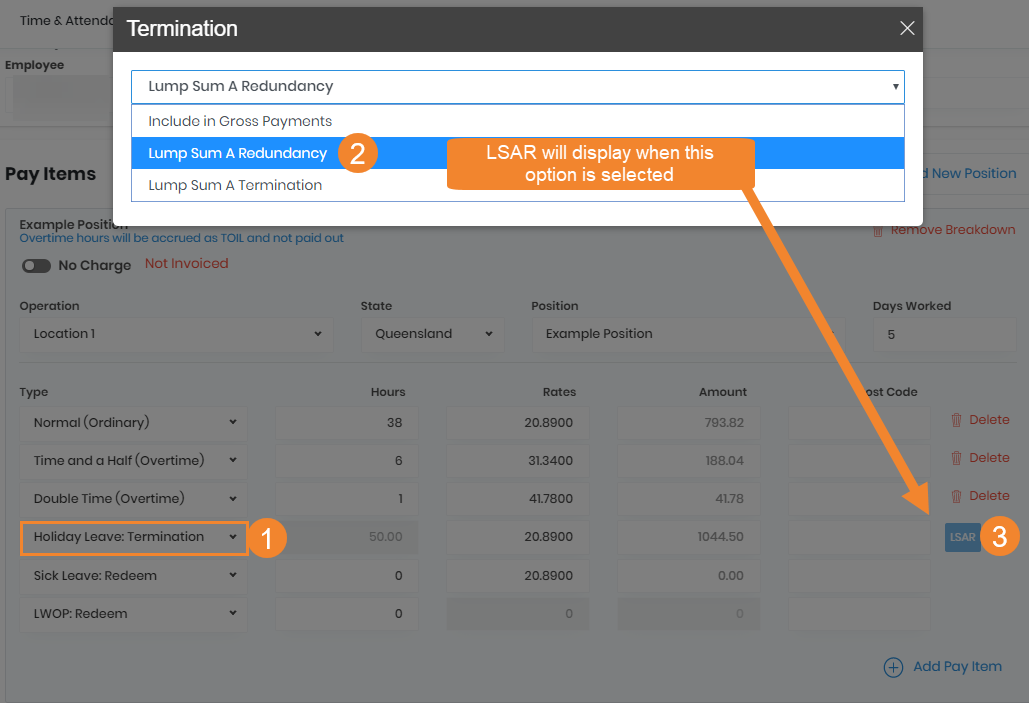1029x703 pixels.
Task: Select Include in Gross Payments option
Action: pos(240,121)
